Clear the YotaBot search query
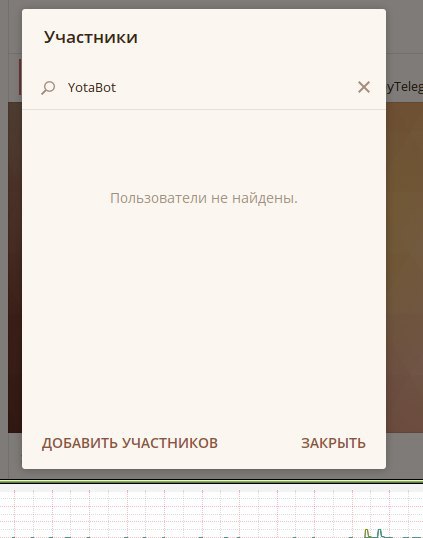 pyautogui.click(x=364, y=87)
